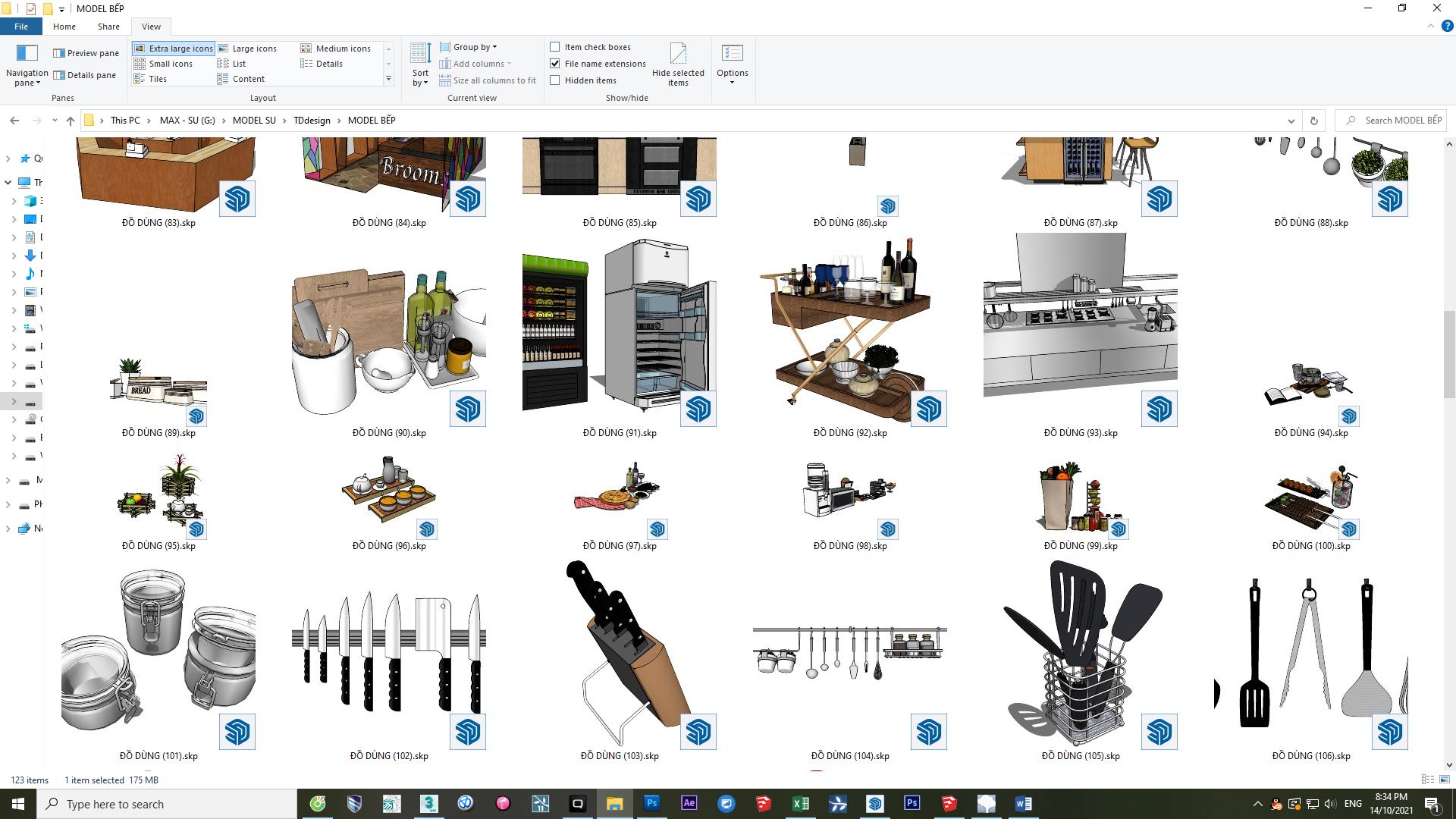Go back to previous folder

[x=14, y=121]
